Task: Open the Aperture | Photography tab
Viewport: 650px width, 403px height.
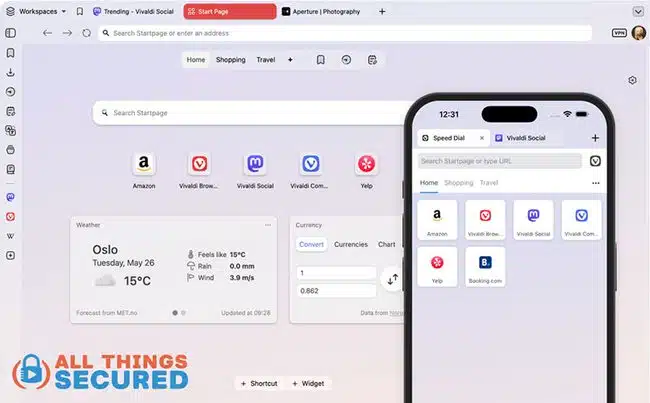Action: tap(321, 12)
